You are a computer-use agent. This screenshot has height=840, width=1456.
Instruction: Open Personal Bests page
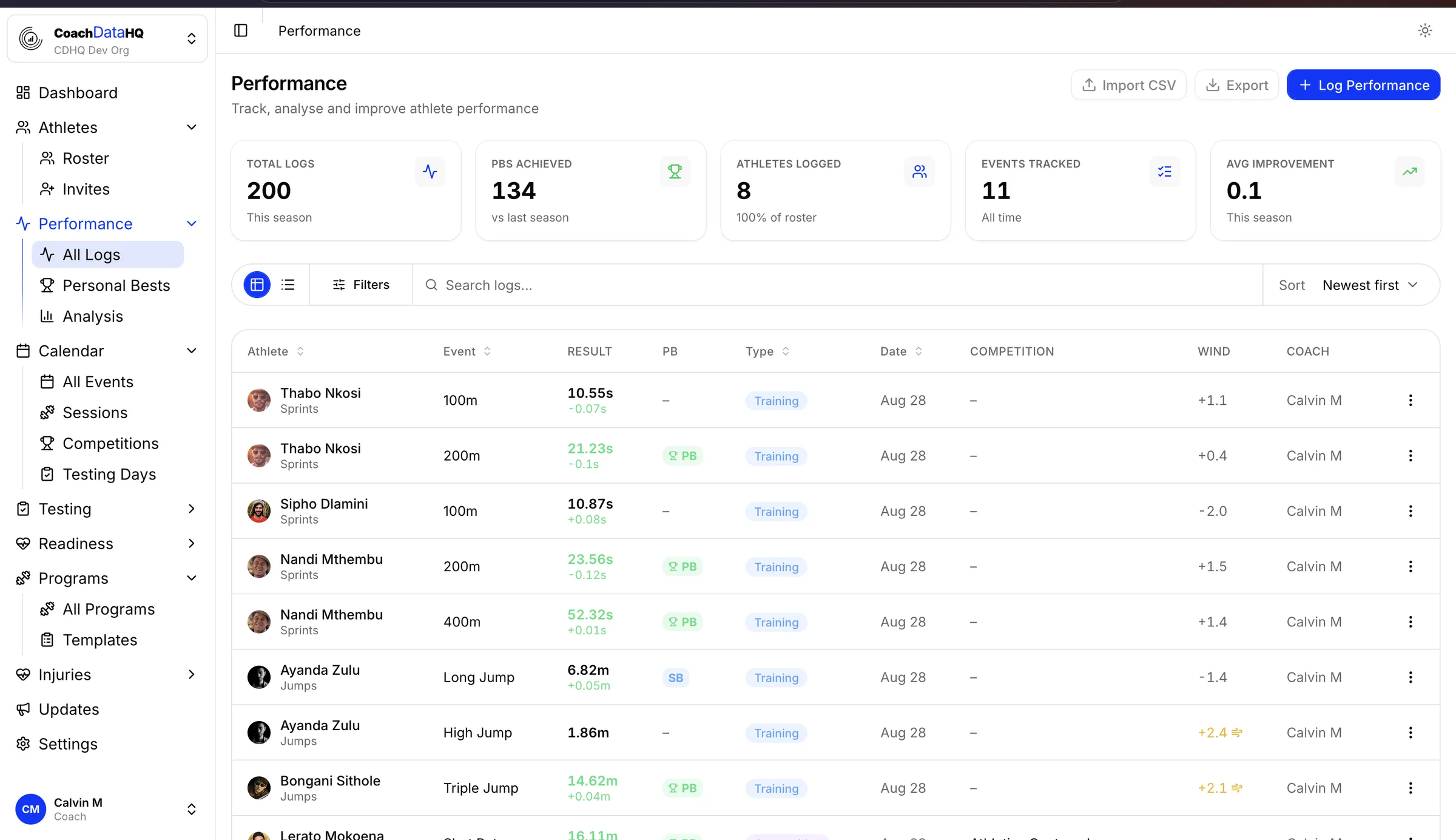pos(116,286)
